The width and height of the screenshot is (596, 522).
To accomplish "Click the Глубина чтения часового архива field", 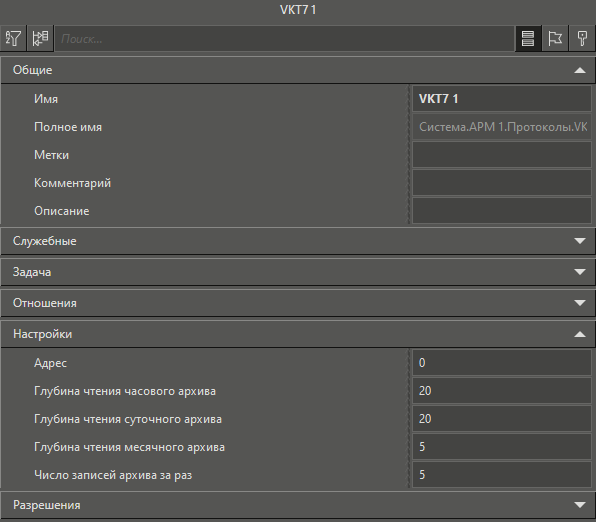I will click(x=502, y=391).
